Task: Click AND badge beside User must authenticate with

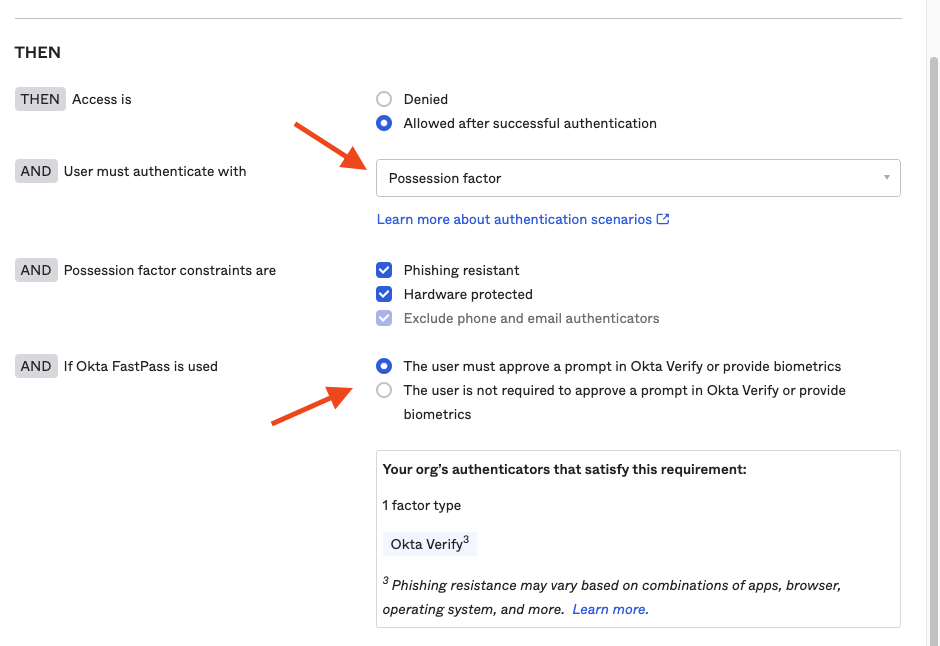Action: click(36, 171)
